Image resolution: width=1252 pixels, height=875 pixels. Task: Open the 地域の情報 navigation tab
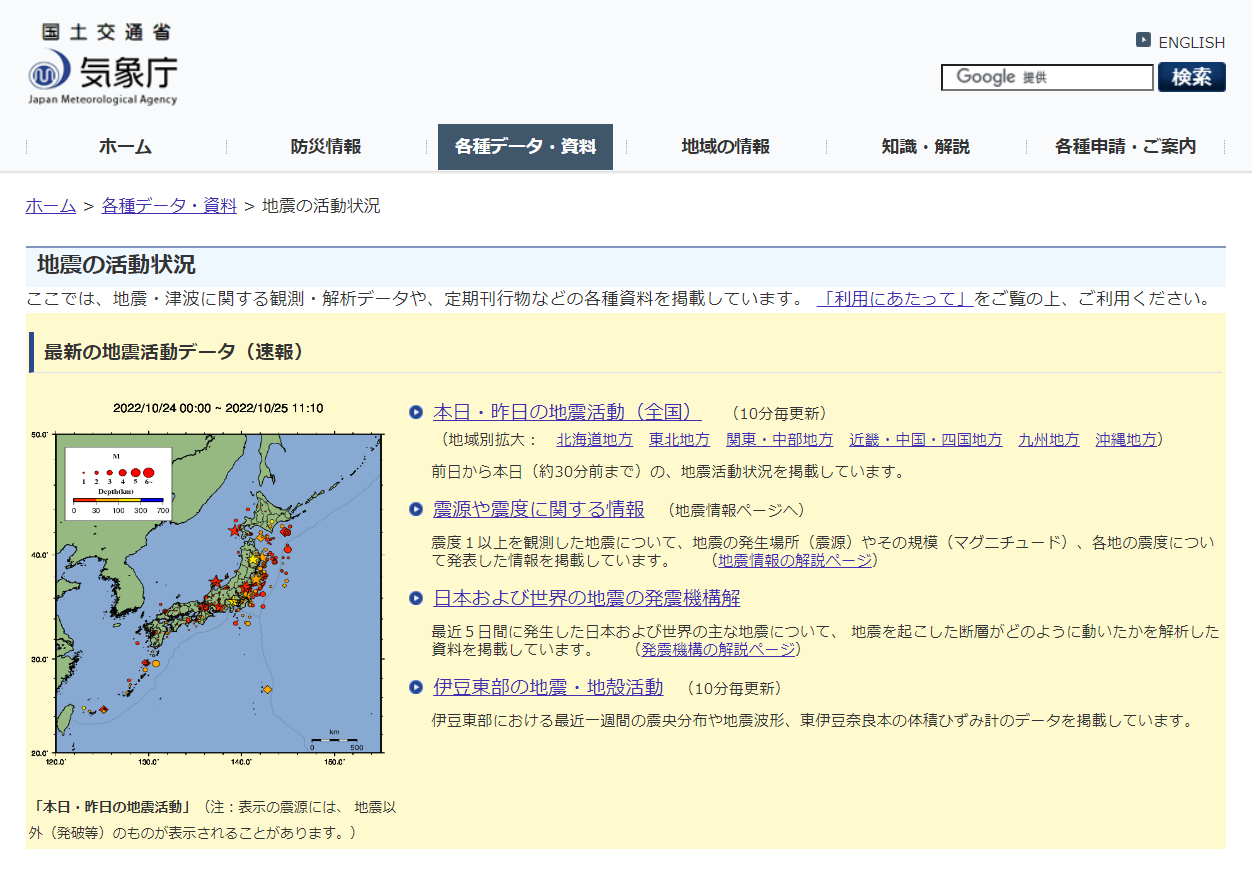pos(726,147)
